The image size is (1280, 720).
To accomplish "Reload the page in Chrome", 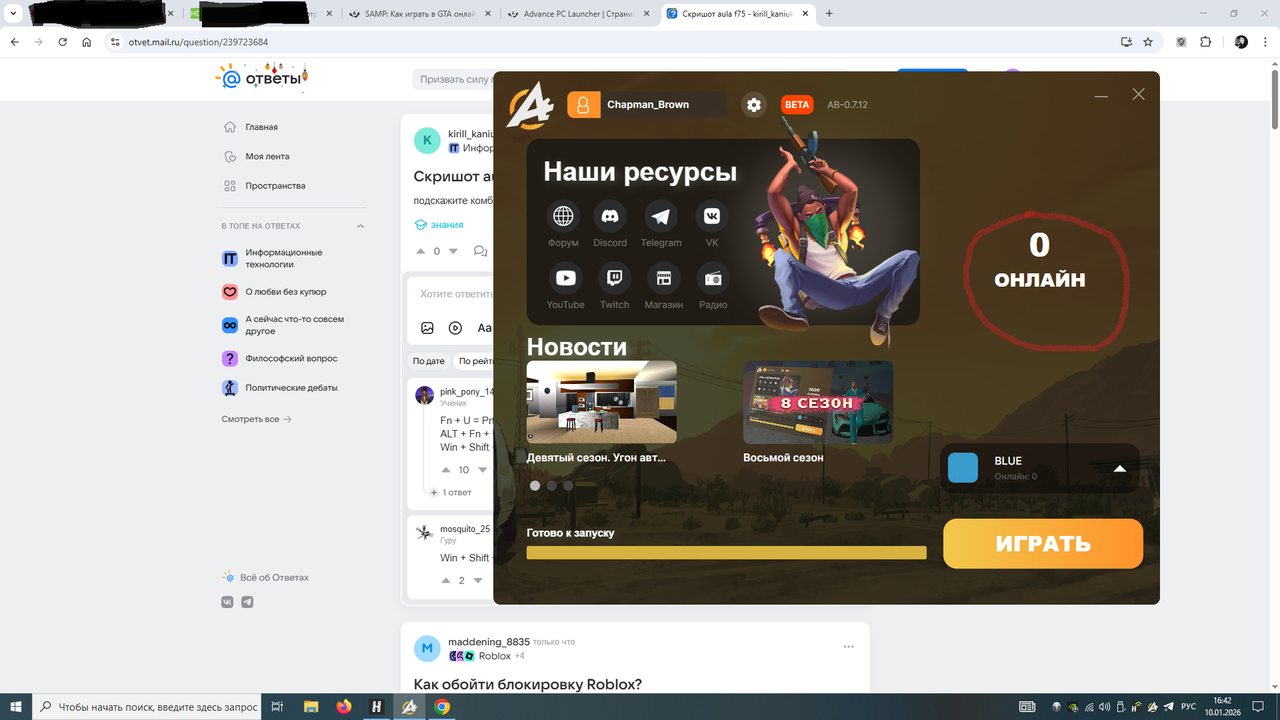I will [x=62, y=42].
